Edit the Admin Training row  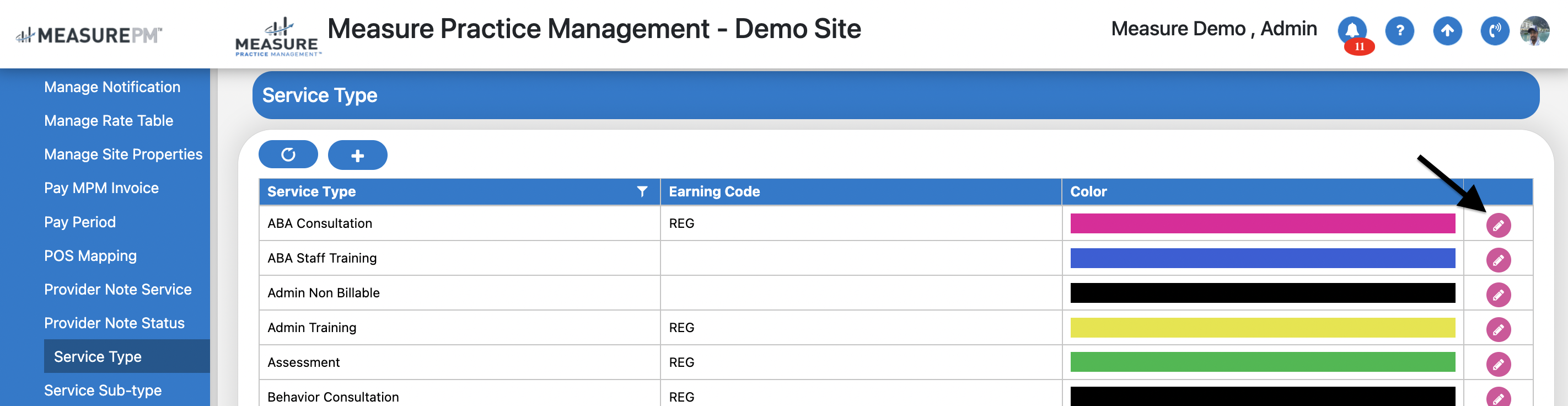pos(1498,329)
